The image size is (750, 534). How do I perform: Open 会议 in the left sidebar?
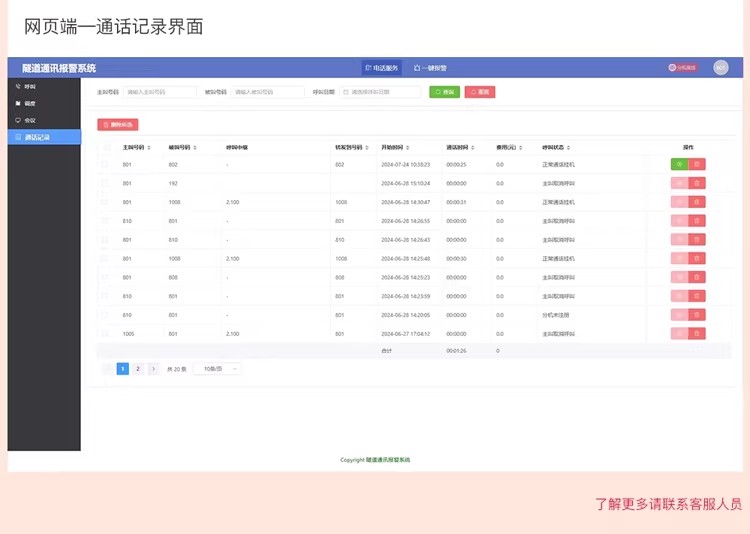(30, 120)
